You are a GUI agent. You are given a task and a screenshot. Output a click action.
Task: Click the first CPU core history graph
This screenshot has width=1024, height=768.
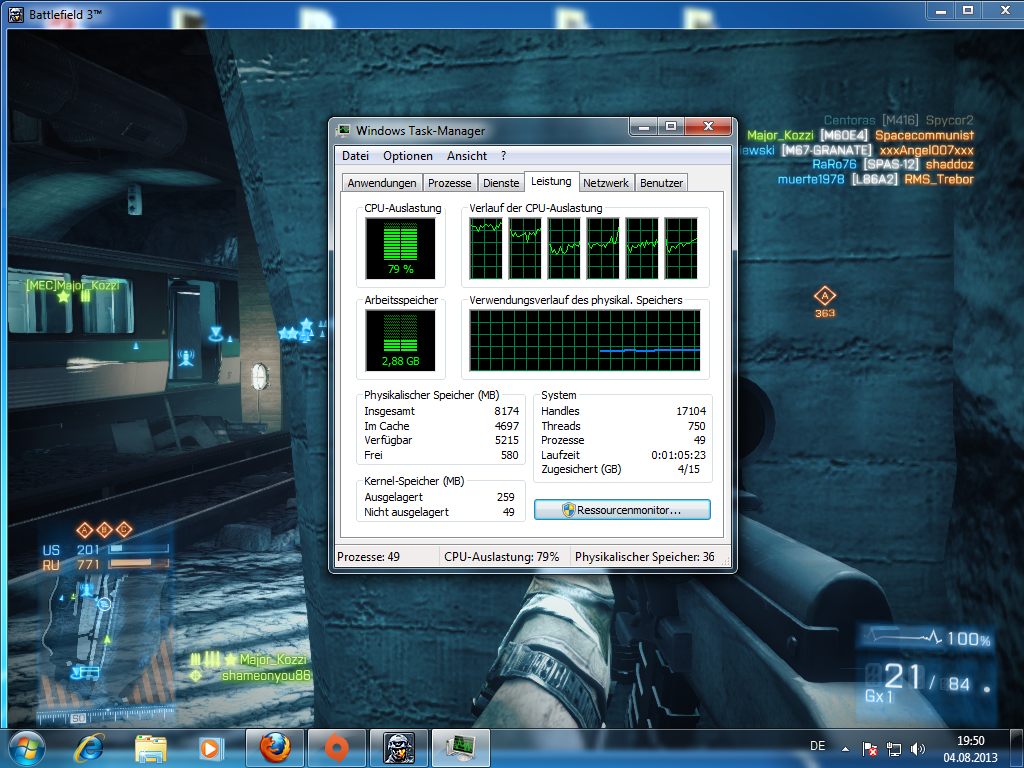pos(487,249)
